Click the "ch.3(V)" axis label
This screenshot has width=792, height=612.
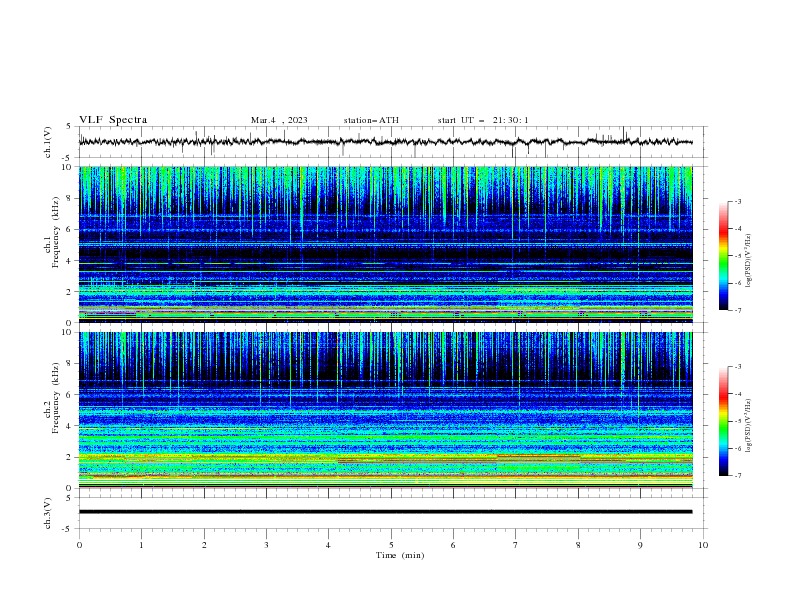coord(48,513)
